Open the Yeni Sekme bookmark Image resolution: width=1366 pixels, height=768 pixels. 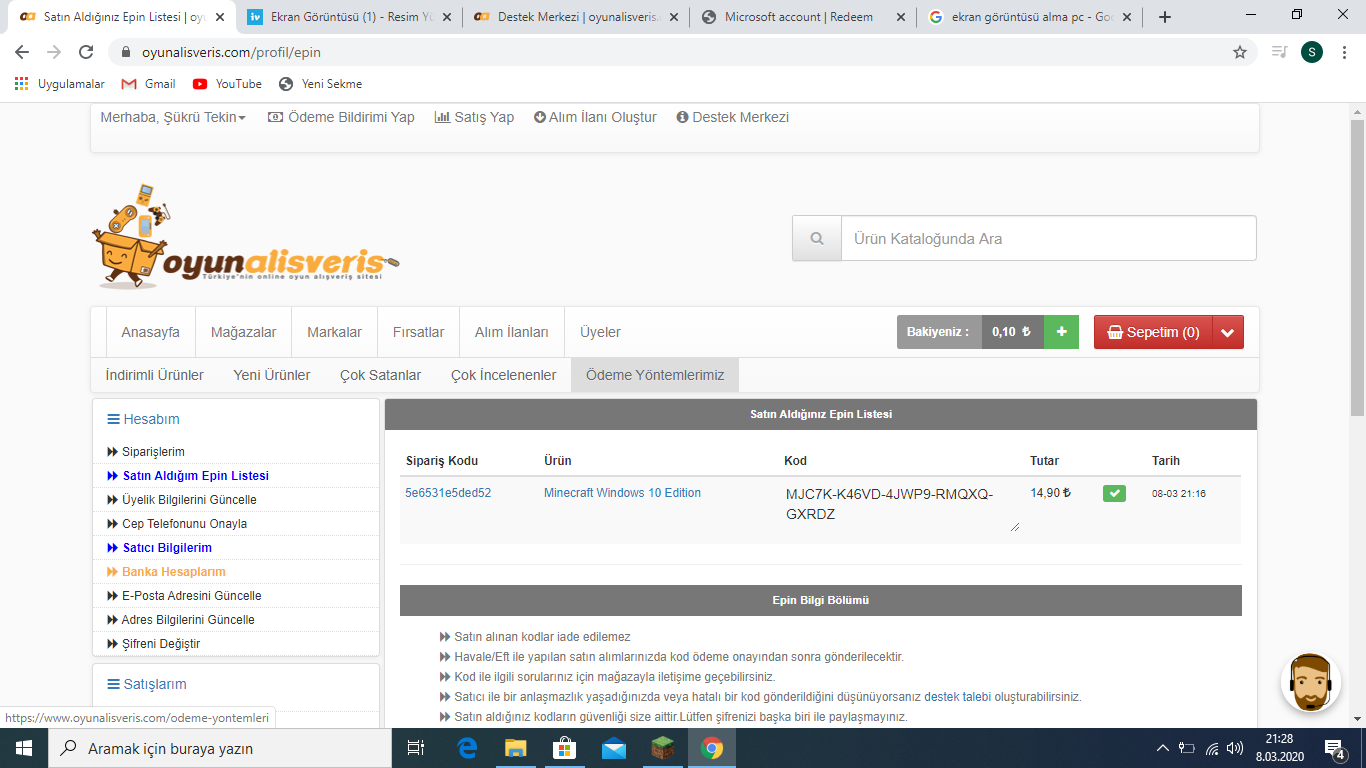pyautogui.click(x=321, y=84)
